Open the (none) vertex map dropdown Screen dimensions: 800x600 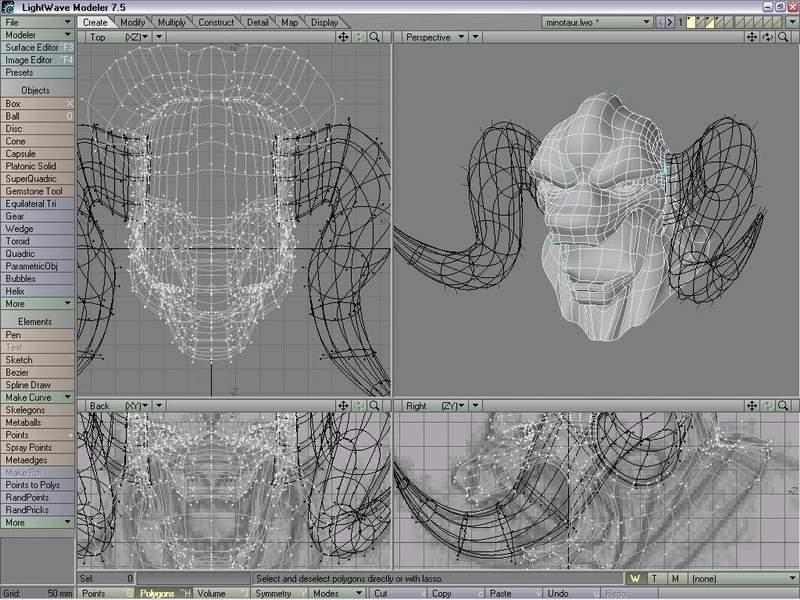tap(742, 579)
